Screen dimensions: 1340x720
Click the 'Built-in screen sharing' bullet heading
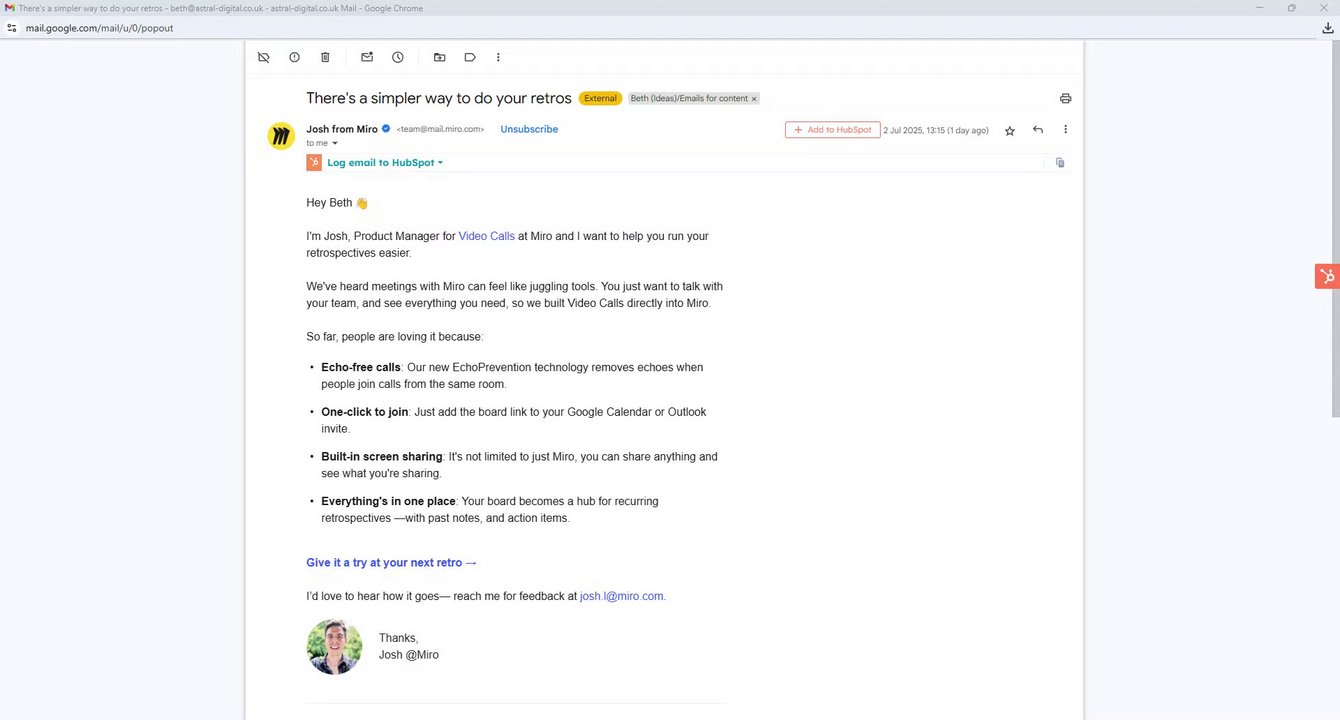(382, 457)
